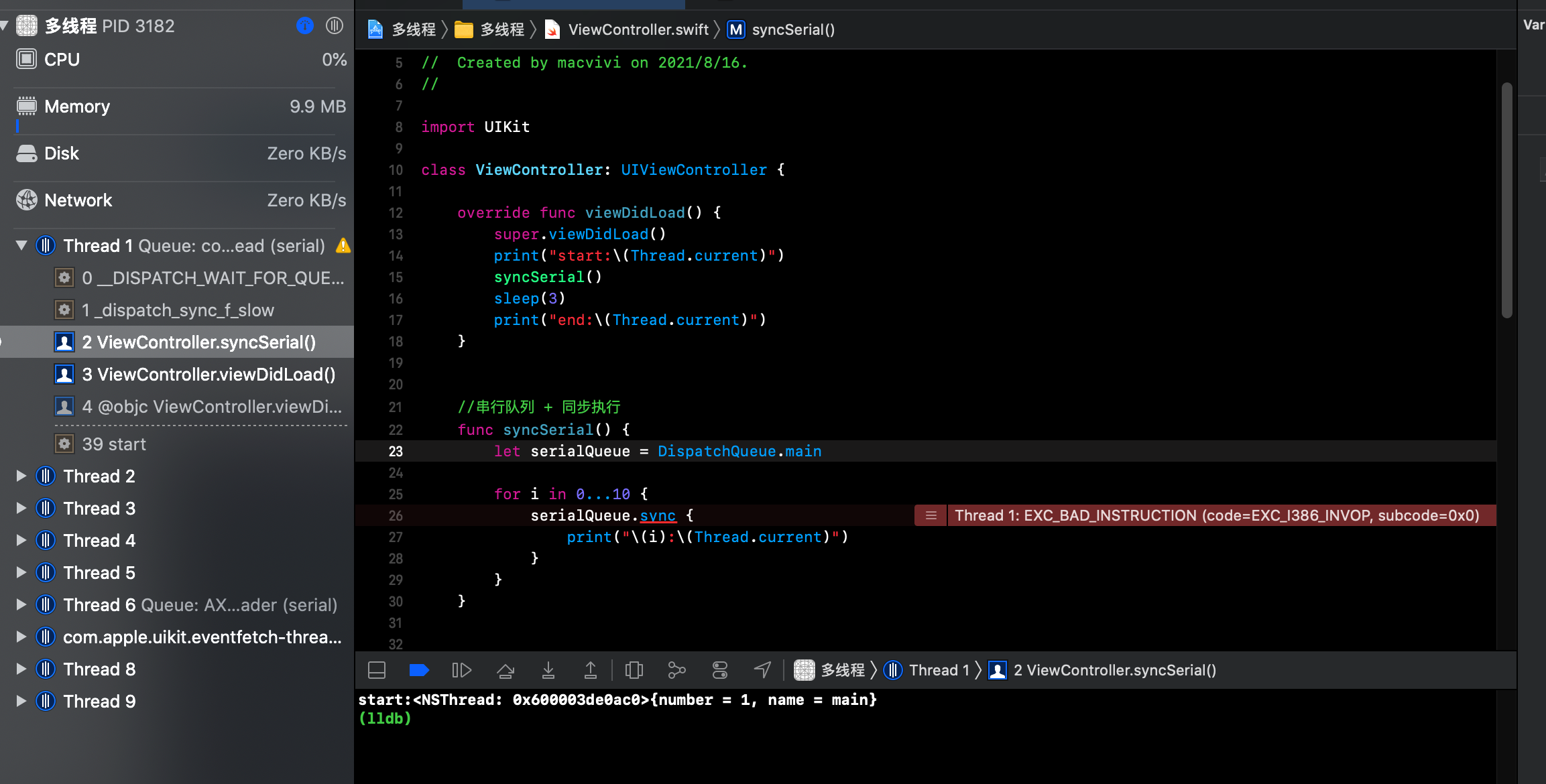This screenshot has width=1546, height=784.
Task: Open Debug View Hierarchy
Action: [634, 670]
